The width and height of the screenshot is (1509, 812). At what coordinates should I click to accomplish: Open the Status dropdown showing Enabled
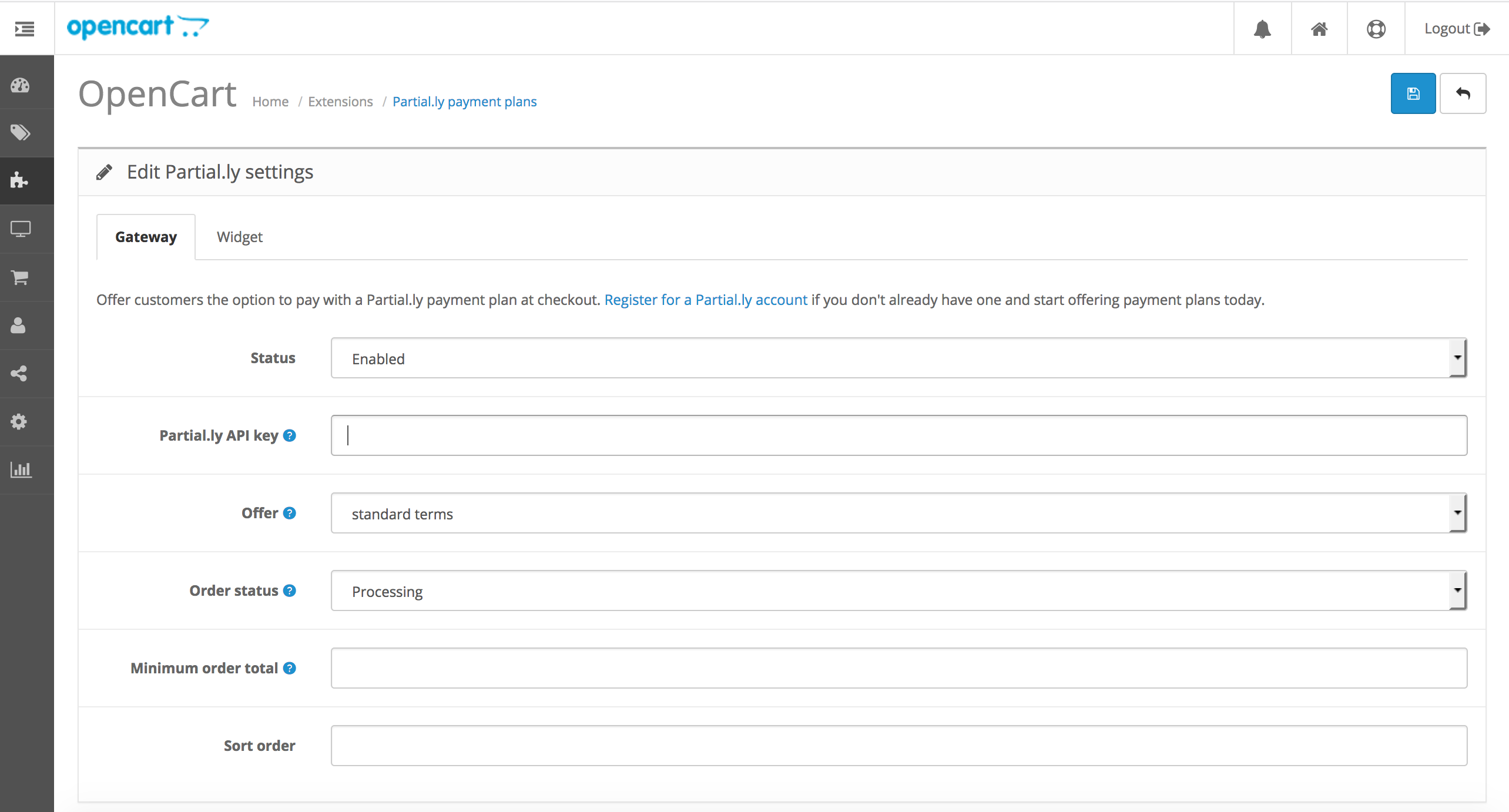899,358
